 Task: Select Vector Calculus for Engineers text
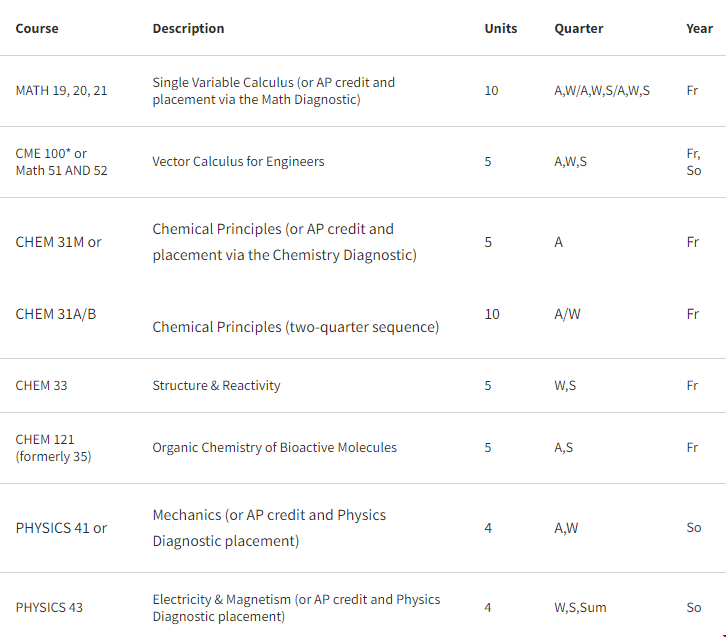[x=238, y=162]
